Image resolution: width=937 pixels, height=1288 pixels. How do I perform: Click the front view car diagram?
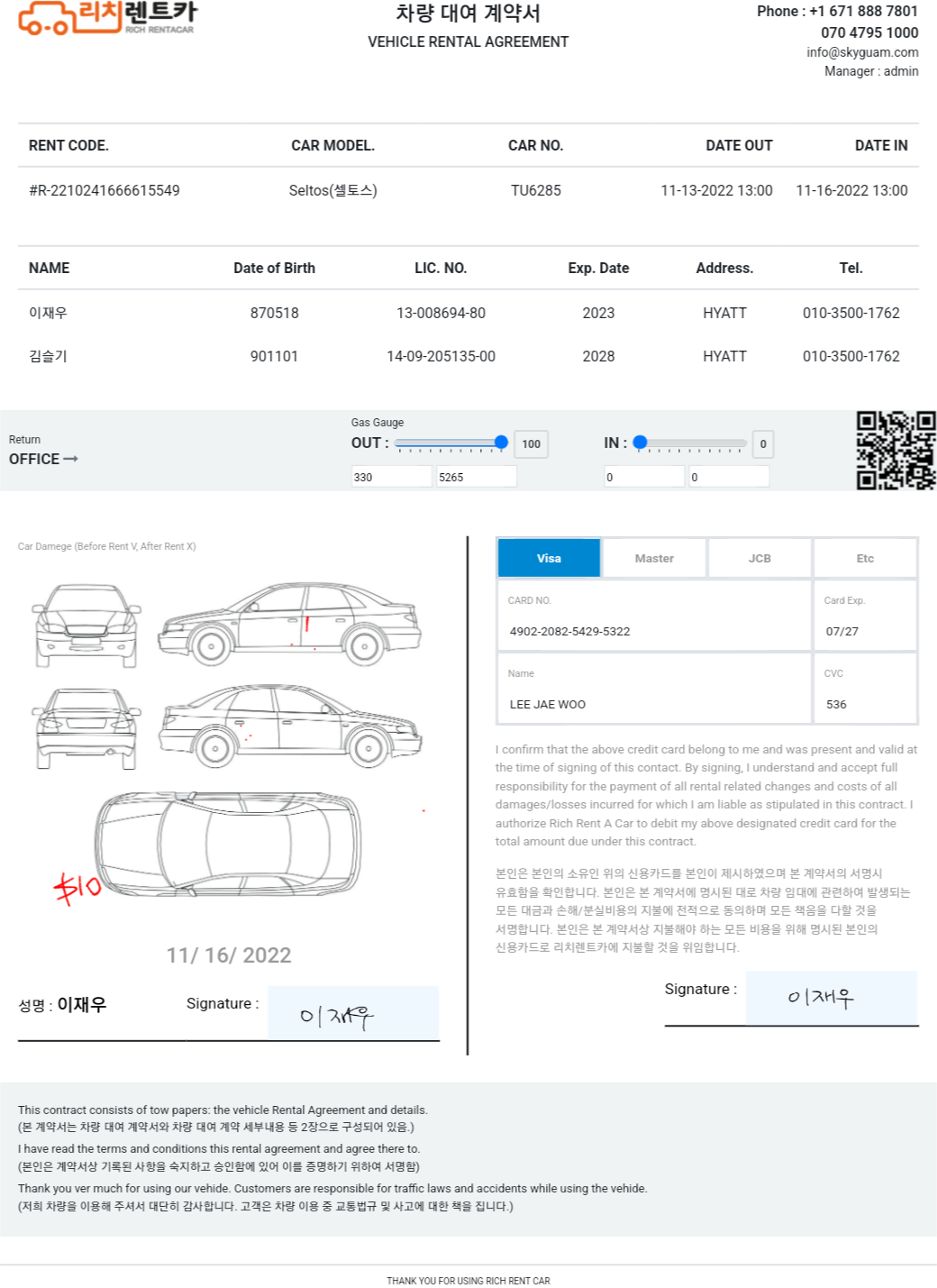(86, 626)
